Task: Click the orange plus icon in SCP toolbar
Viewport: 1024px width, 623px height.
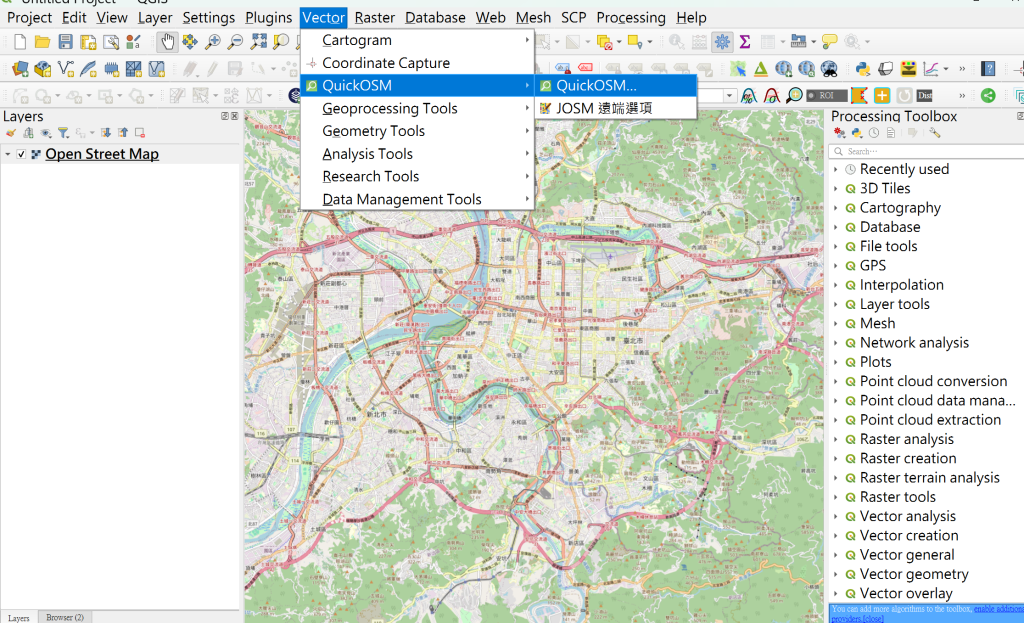Action: (882, 96)
